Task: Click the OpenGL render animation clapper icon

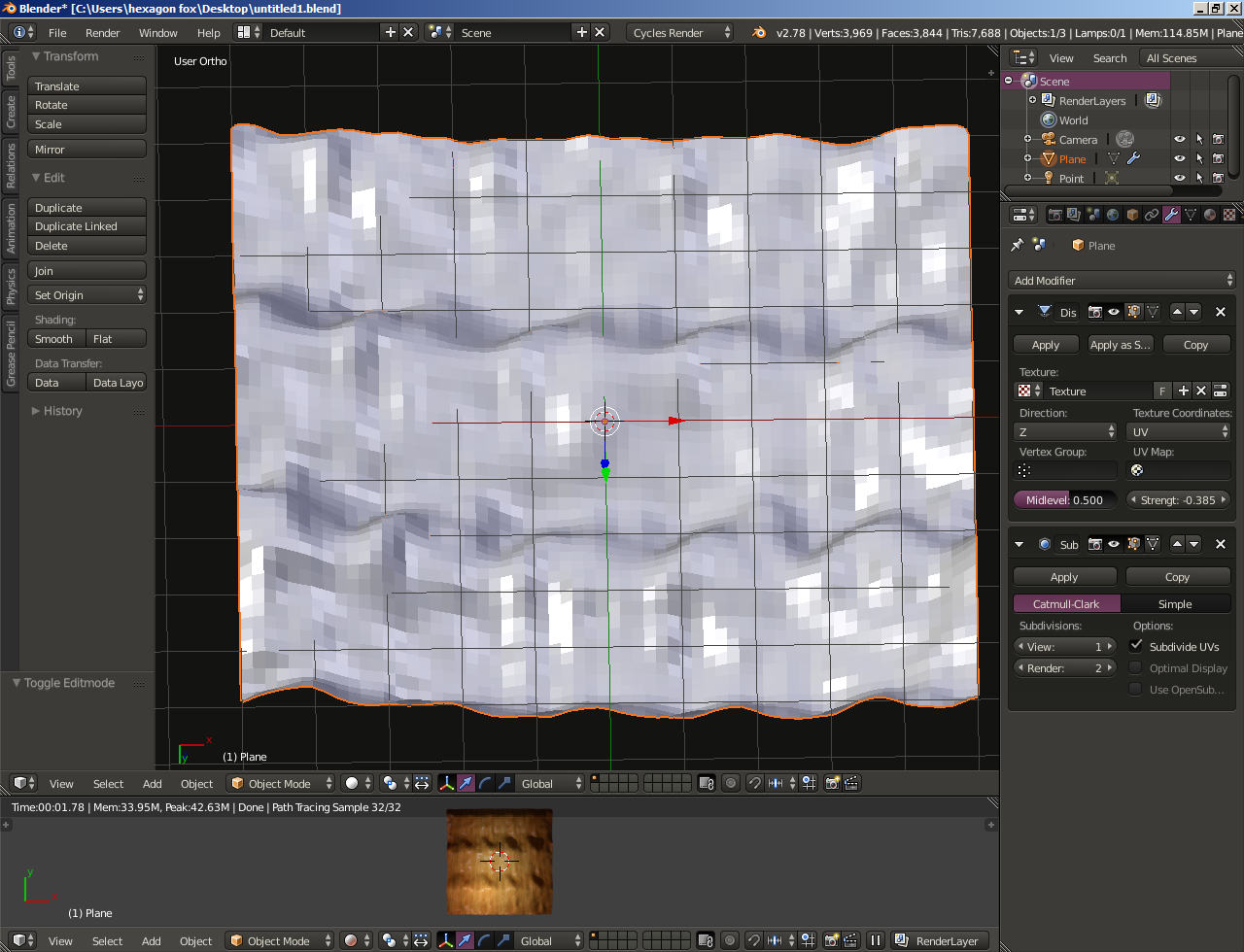Action: click(x=851, y=783)
